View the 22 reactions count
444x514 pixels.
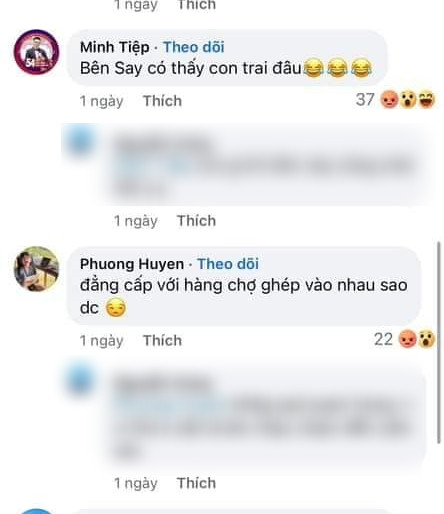[383, 339]
